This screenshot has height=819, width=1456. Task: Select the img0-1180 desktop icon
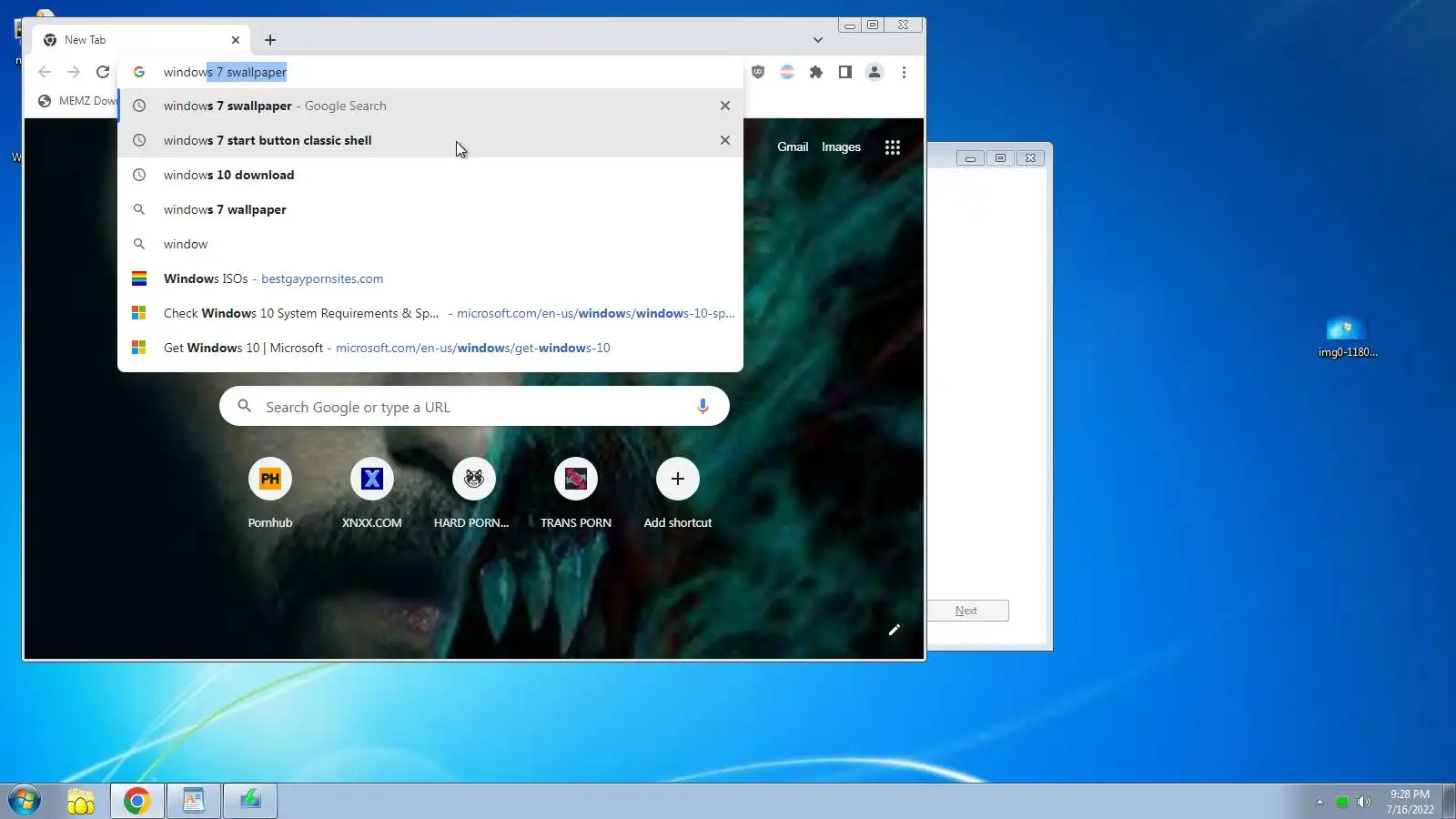1348,336
